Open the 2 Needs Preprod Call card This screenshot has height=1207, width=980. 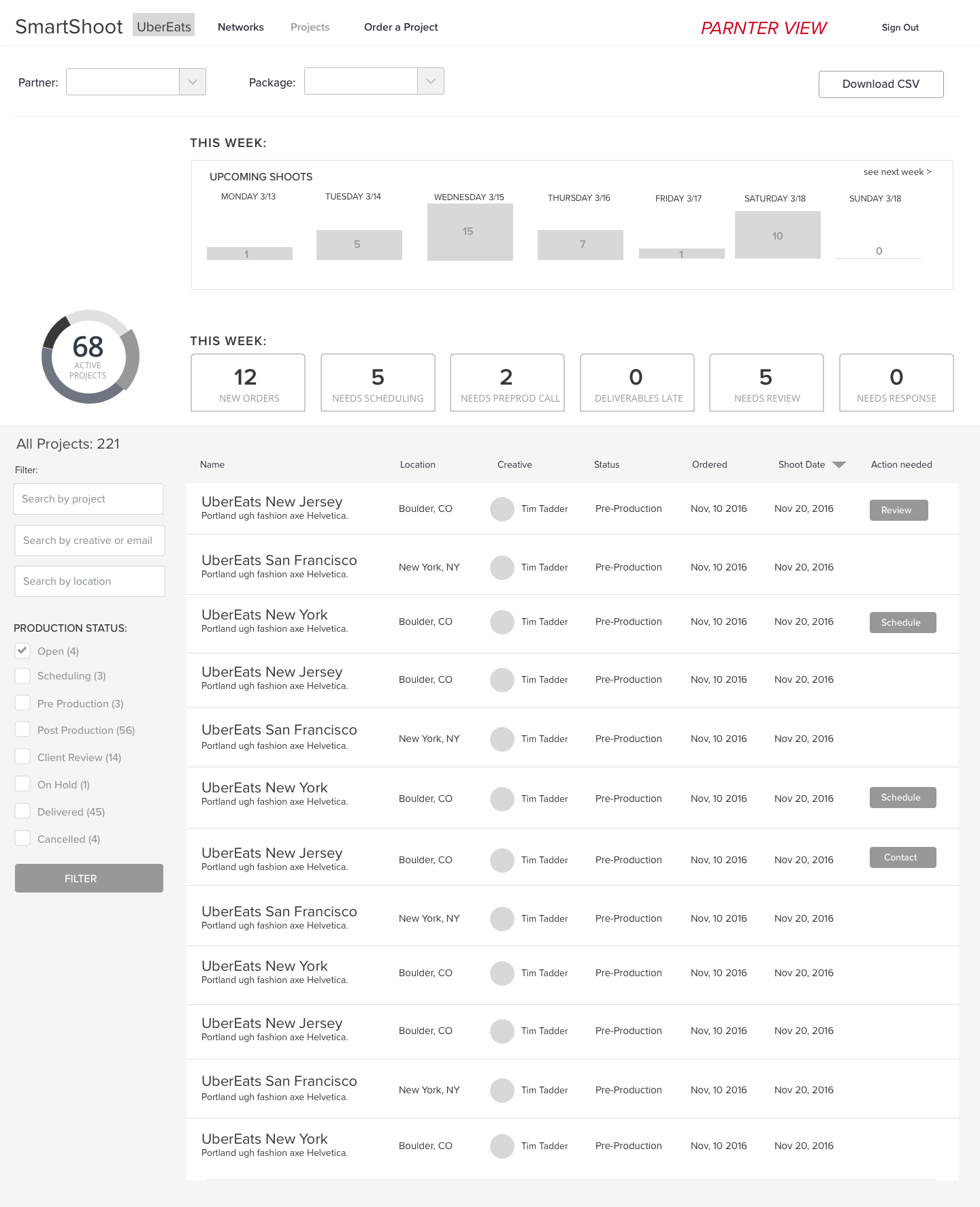coord(507,383)
